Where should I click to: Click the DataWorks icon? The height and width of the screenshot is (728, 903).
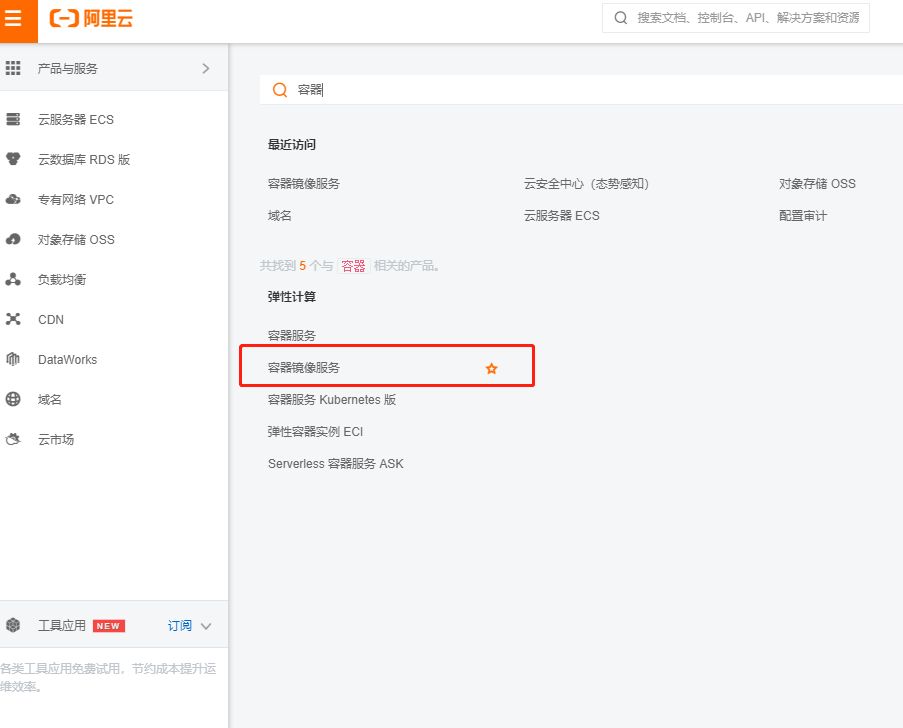(x=13, y=359)
